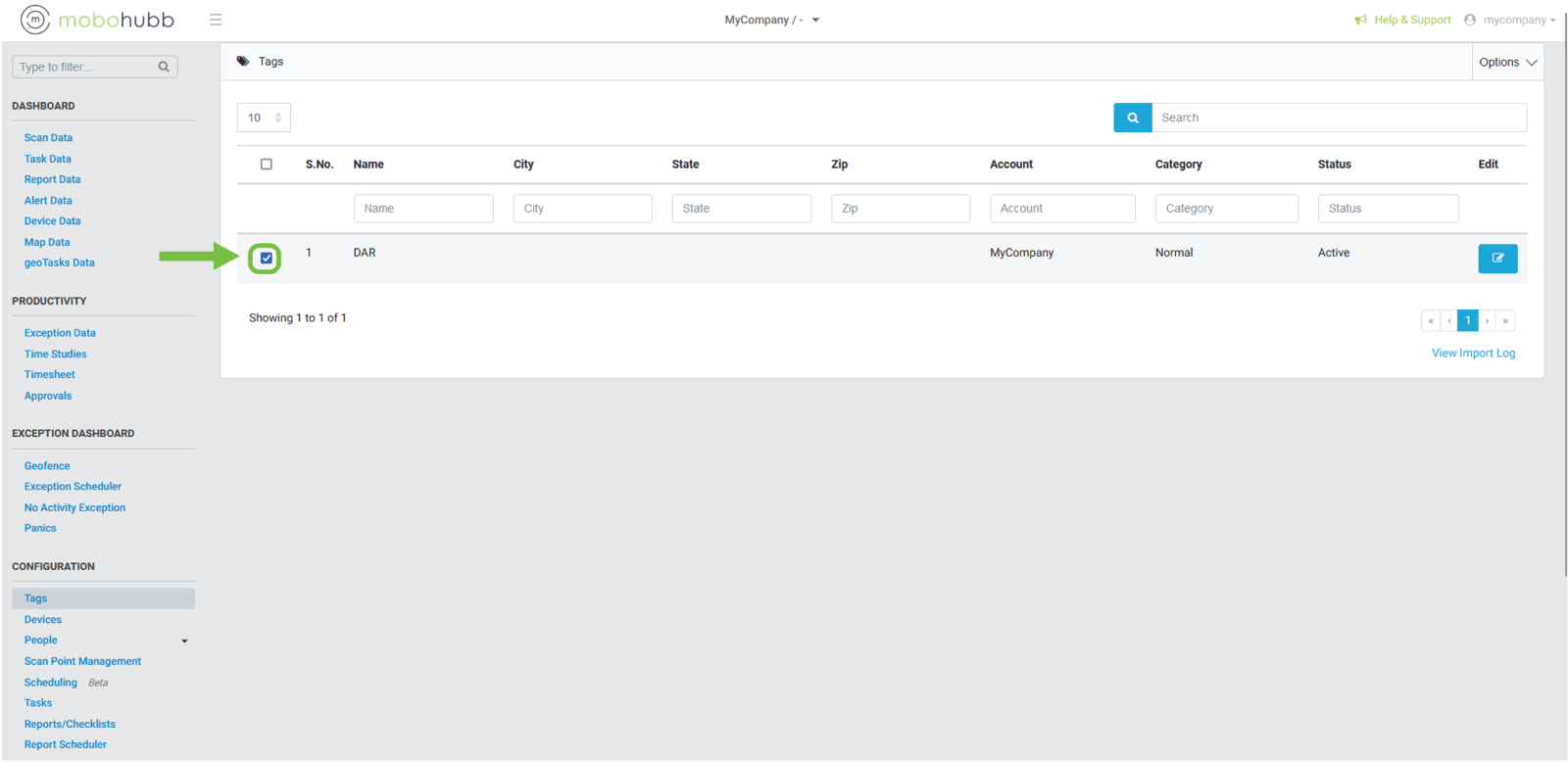Go to the last page of results
The image size is (1568, 762).
pos(1505,320)
